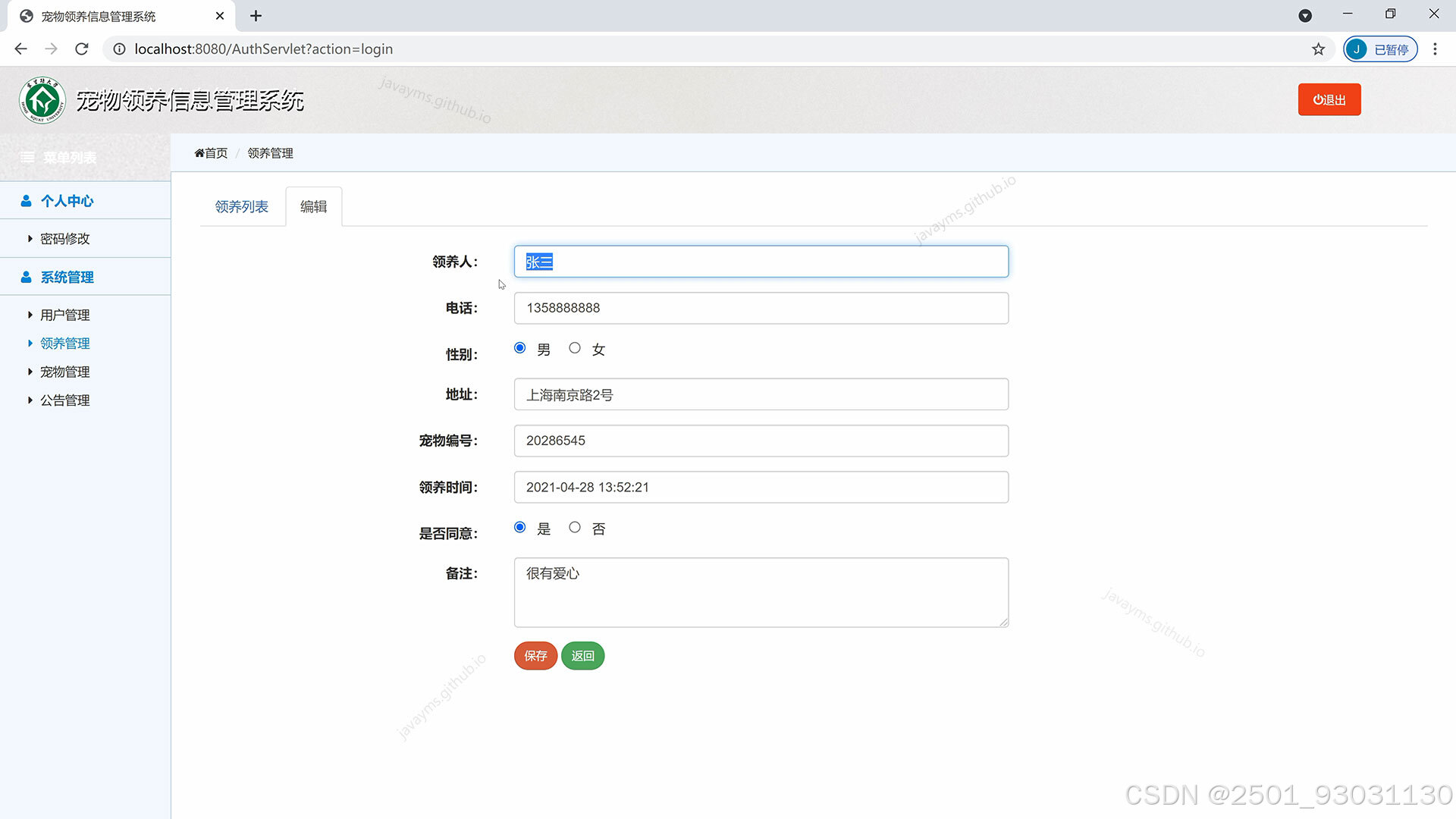Bookmark this page with star icon
1456x819 pixels.
(x=1319, y=49)
